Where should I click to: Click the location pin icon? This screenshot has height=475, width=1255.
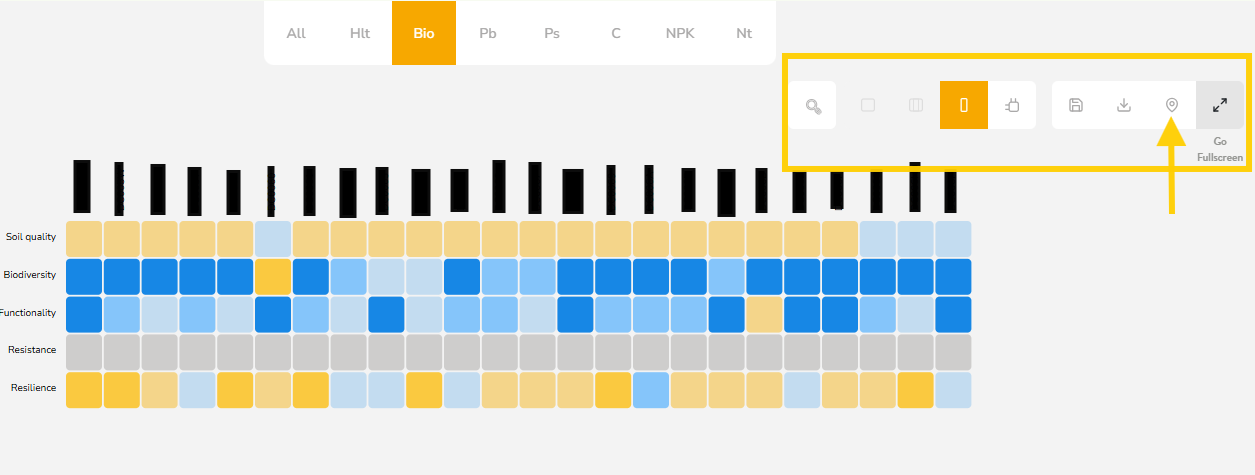1172,105
